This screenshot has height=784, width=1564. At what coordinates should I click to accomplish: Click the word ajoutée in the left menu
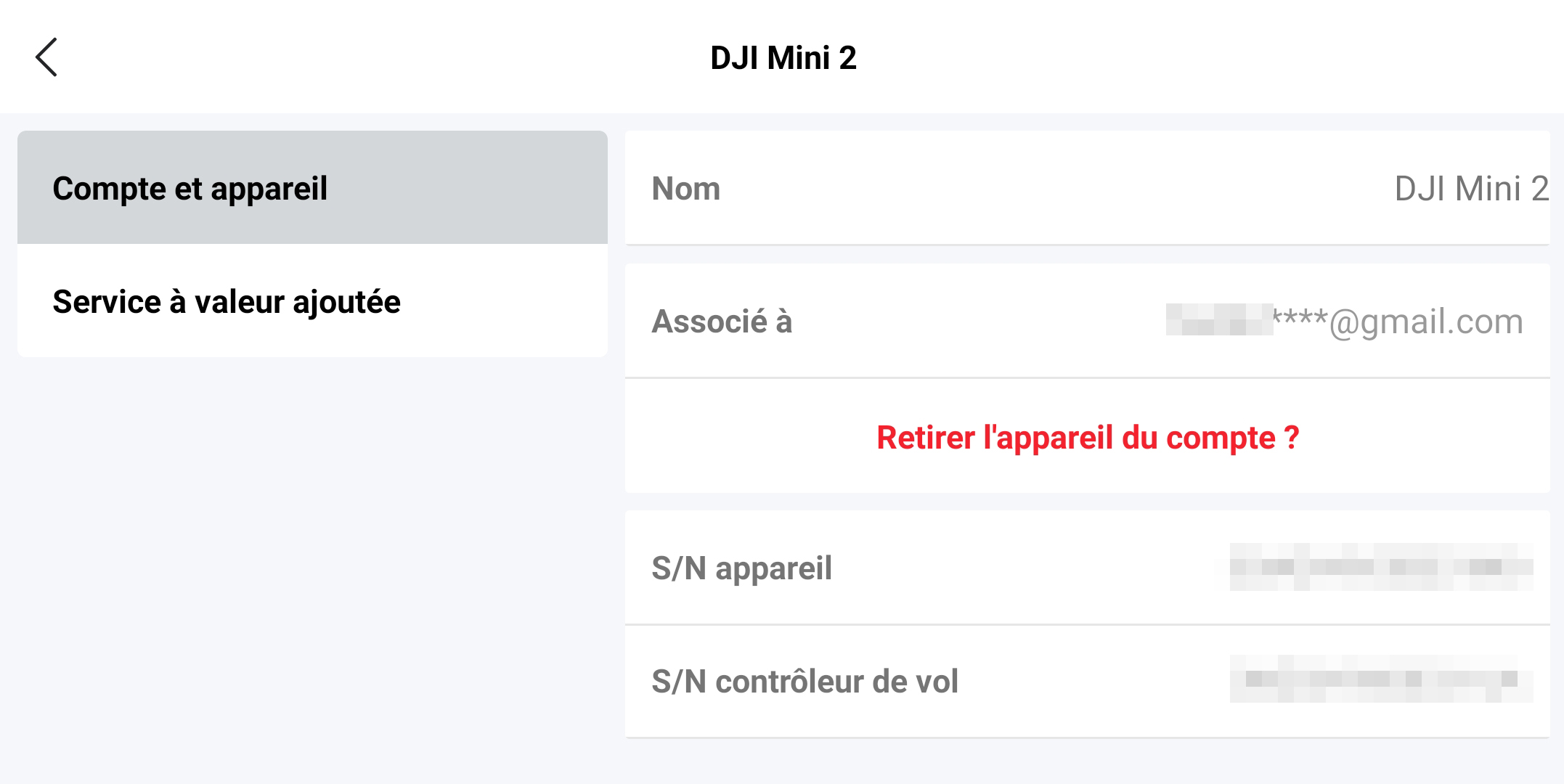point(346,303)
